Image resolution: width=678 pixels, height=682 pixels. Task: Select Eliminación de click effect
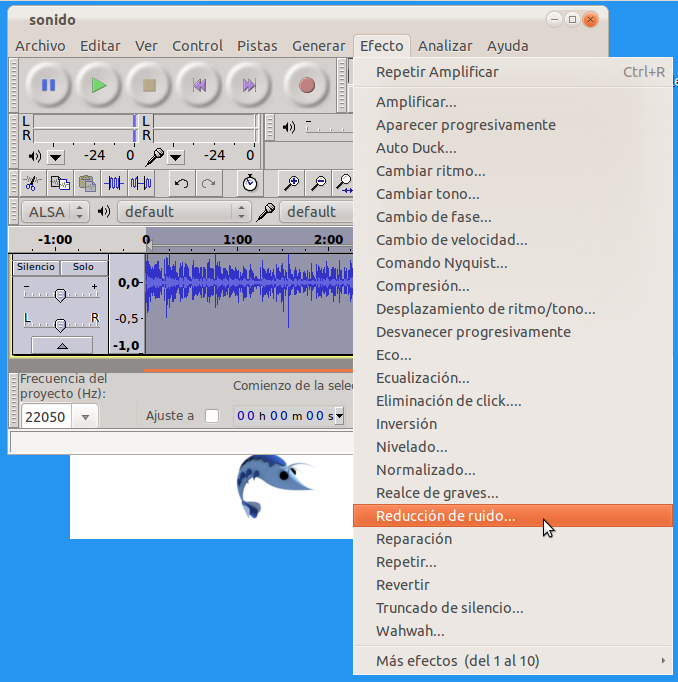[513, 401]
